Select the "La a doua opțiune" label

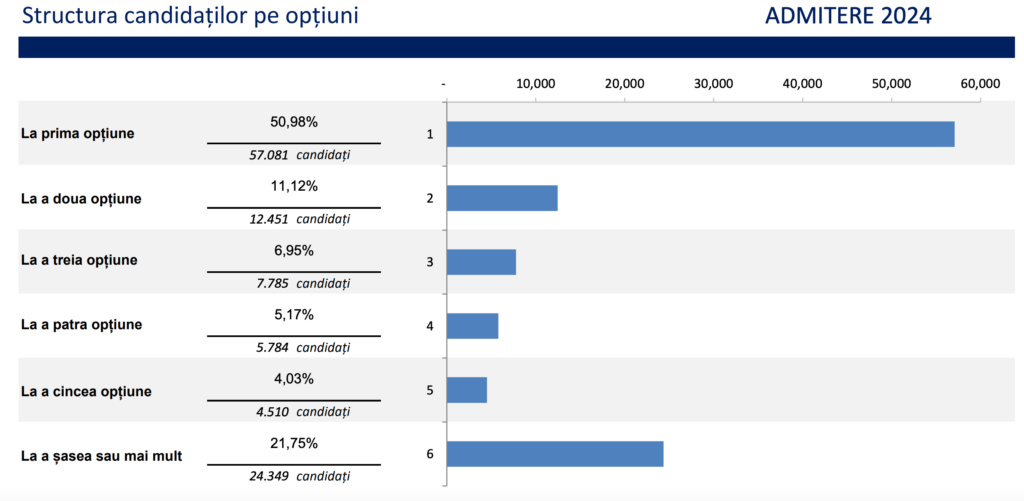pyautogui.click(x=81, y=198)
